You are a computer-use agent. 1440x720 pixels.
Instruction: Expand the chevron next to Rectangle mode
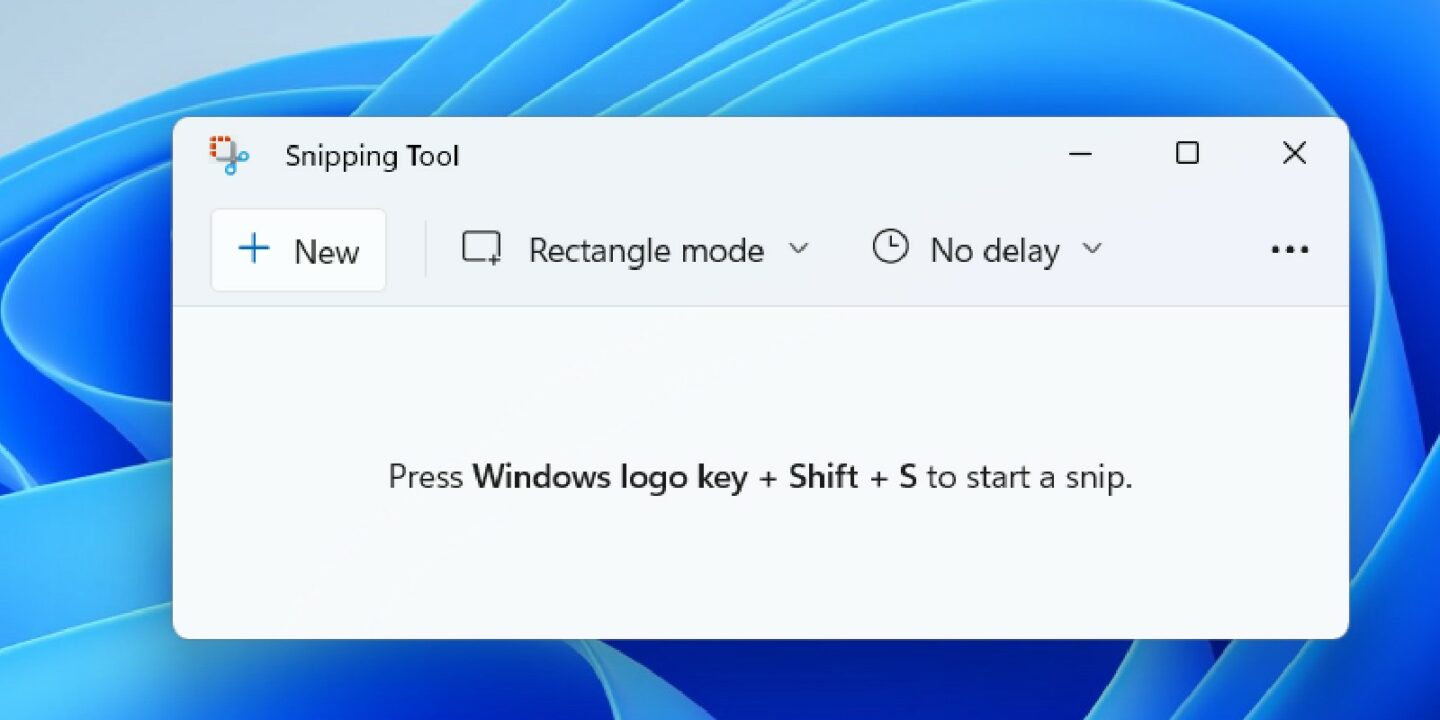[x=798, y=248]
